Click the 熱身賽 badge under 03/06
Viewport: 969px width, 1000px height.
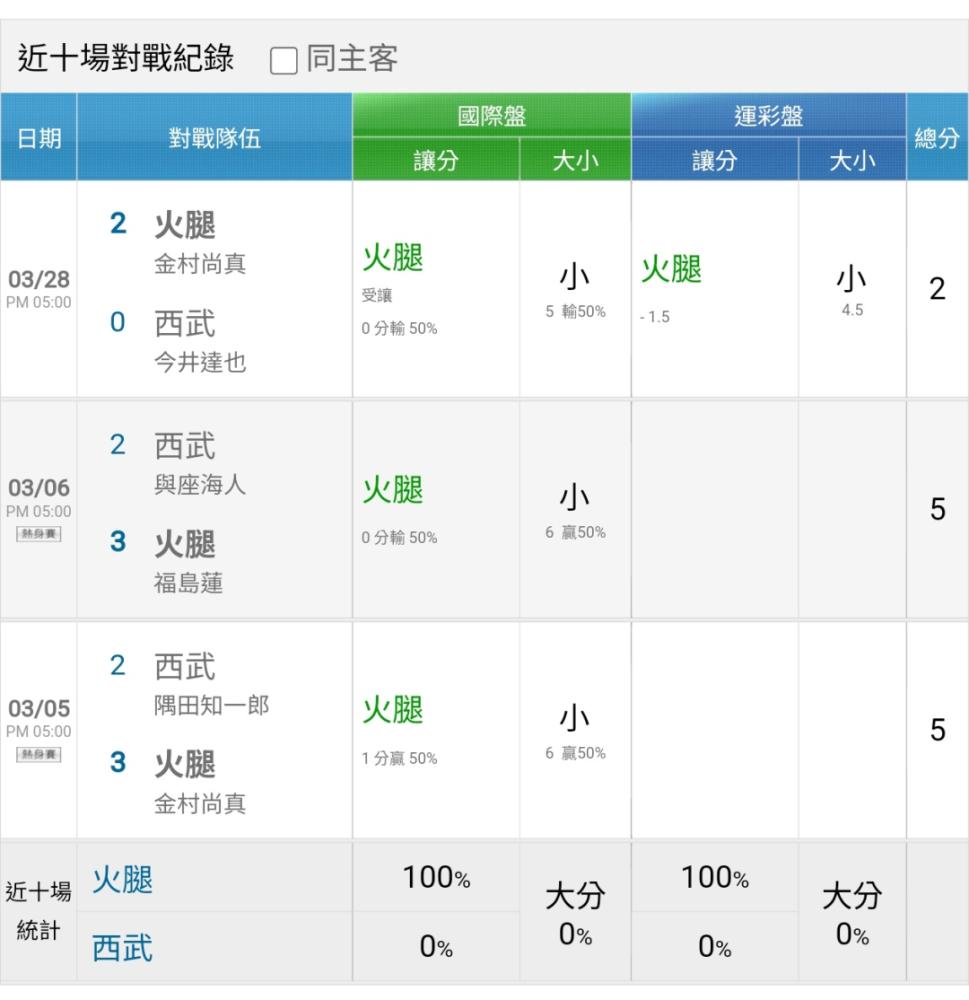[x=39, y=534]
